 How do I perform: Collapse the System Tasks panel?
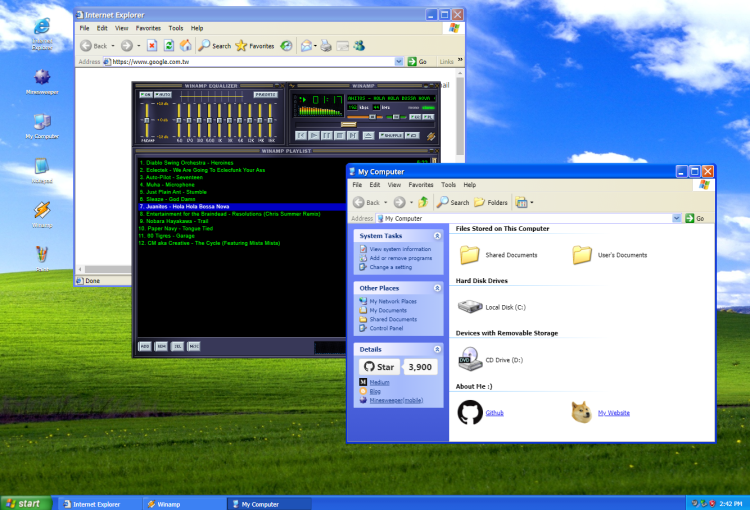tap(437, 235)
